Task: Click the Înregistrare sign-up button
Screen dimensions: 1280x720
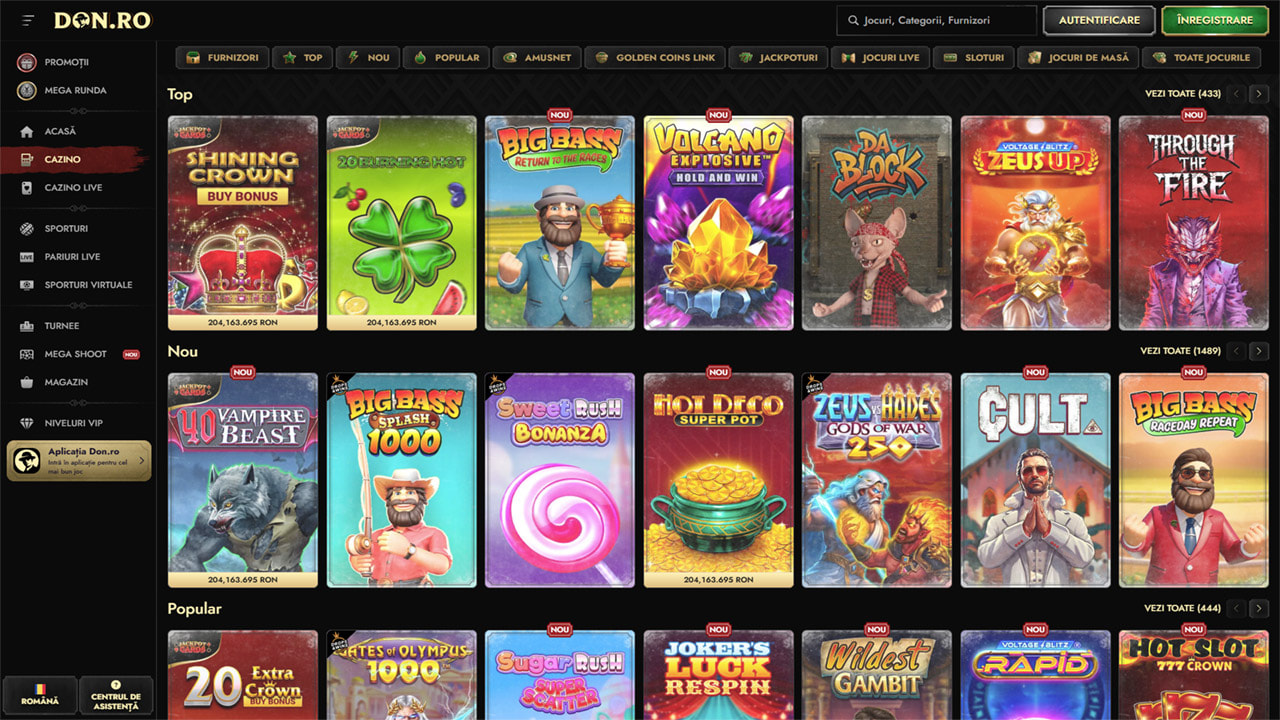Action: 1215,20
